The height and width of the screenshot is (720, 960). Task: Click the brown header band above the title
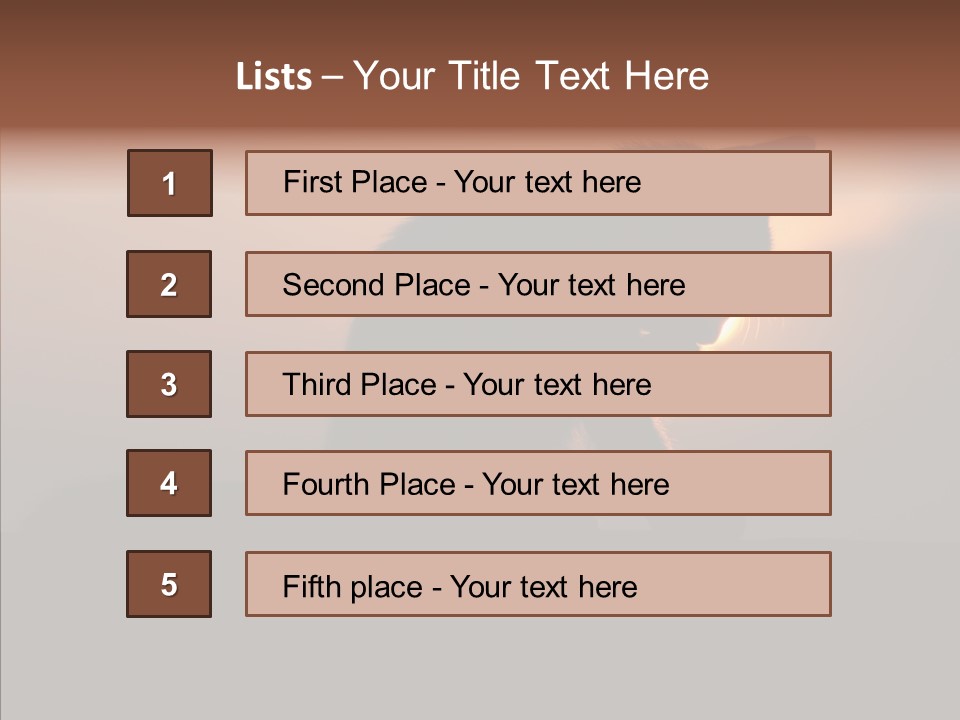(480, 25)
